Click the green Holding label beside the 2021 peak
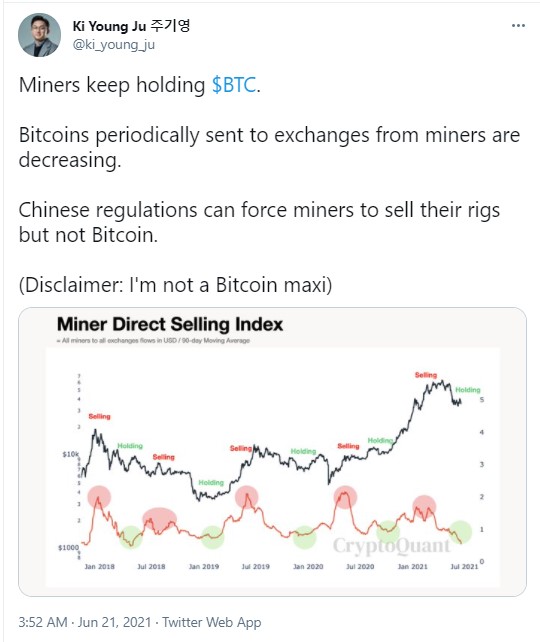This screenshot has width=540, height=642. pos(468,390)
